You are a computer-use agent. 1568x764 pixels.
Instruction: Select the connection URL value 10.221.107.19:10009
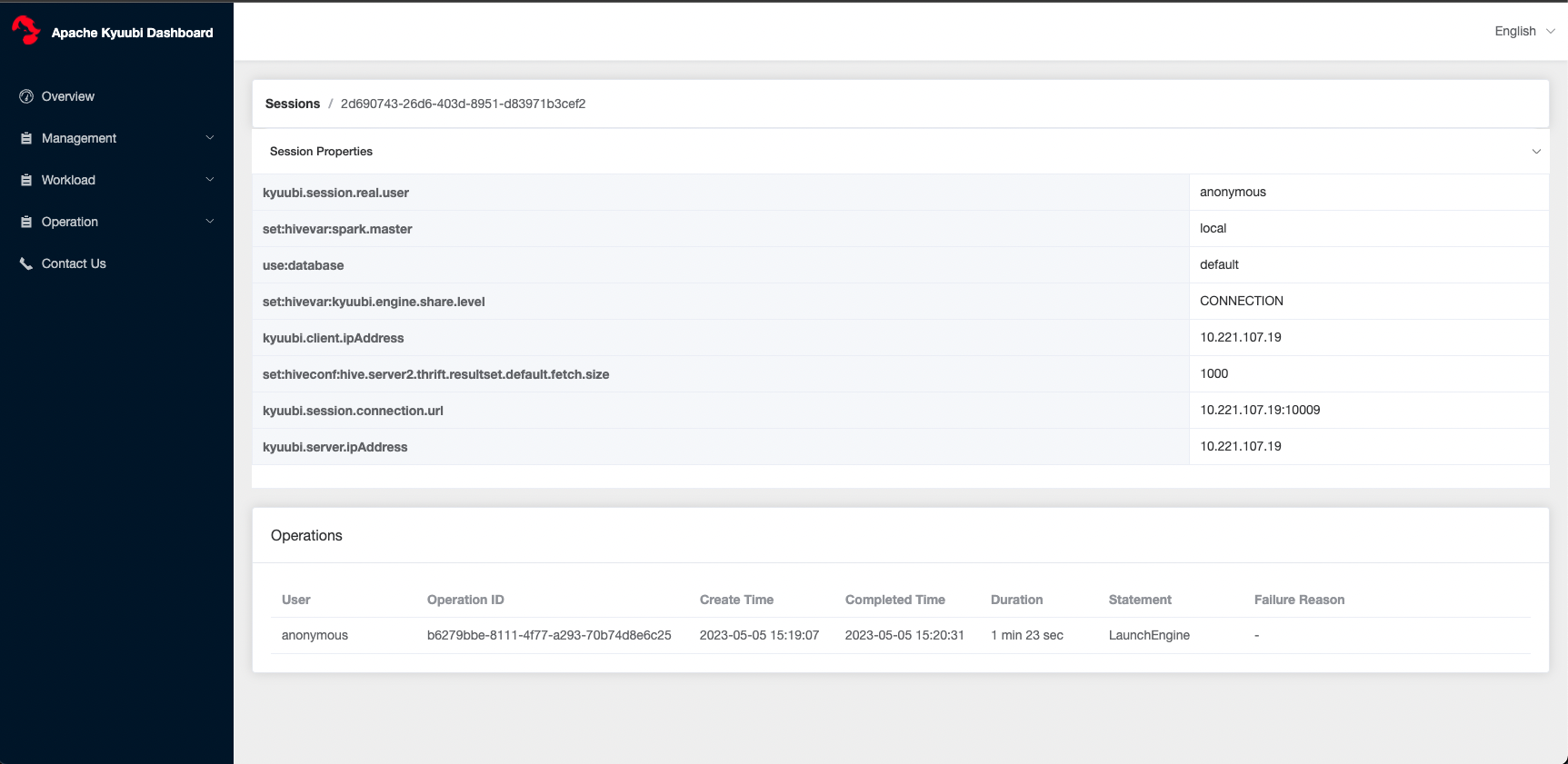1260,410
